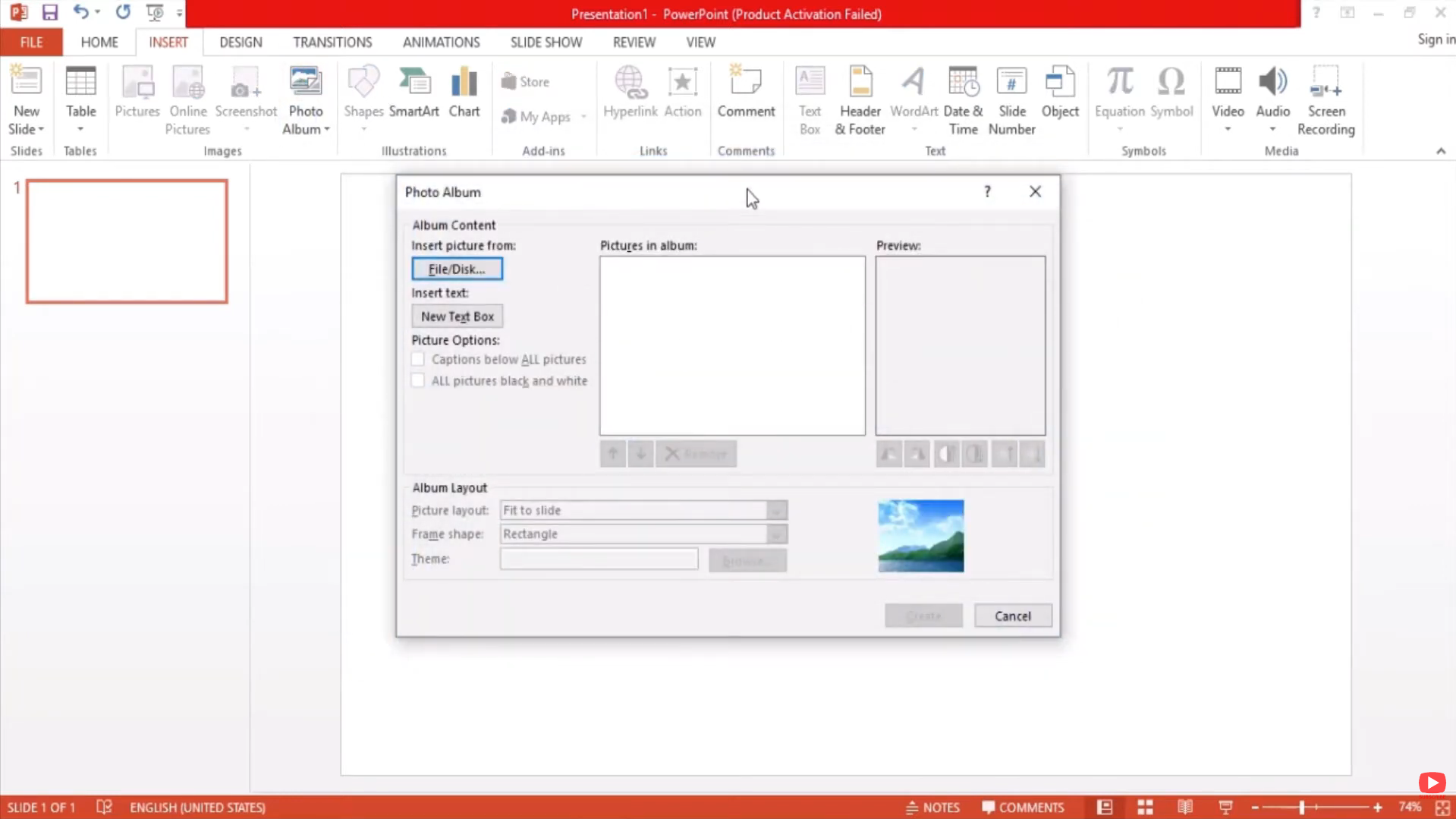
Task: Cancel the Photo Album dialog
Action: click(1013, 616)
